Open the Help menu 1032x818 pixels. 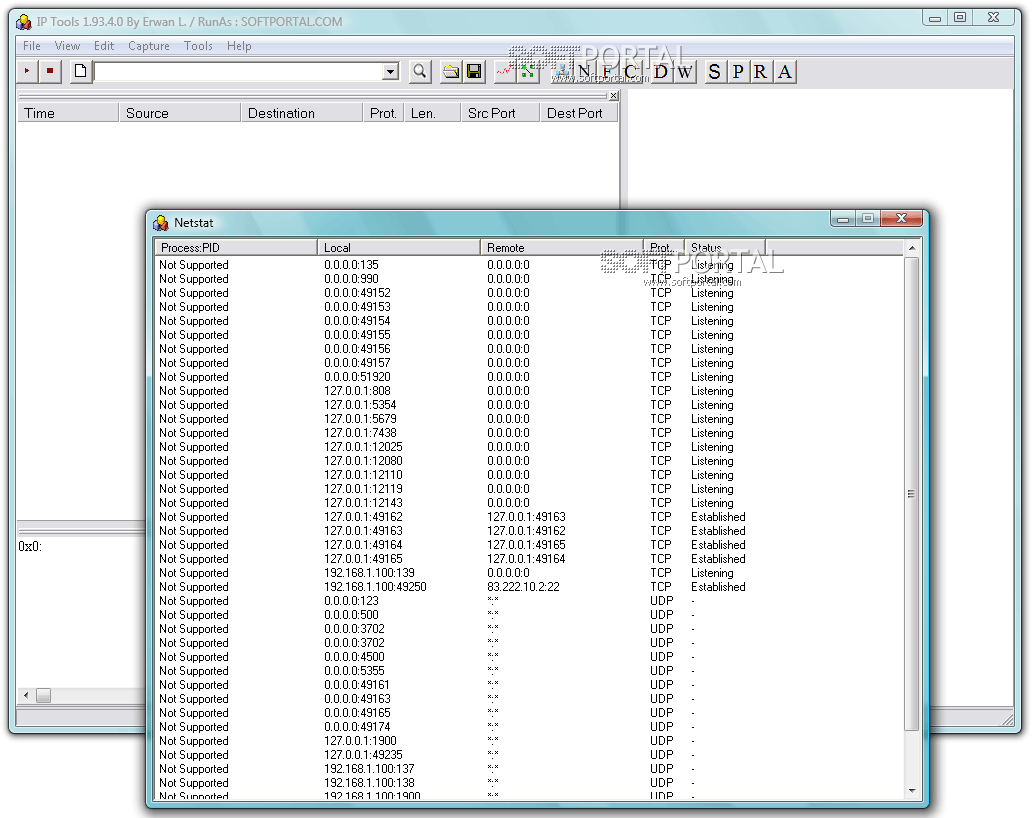239,46
